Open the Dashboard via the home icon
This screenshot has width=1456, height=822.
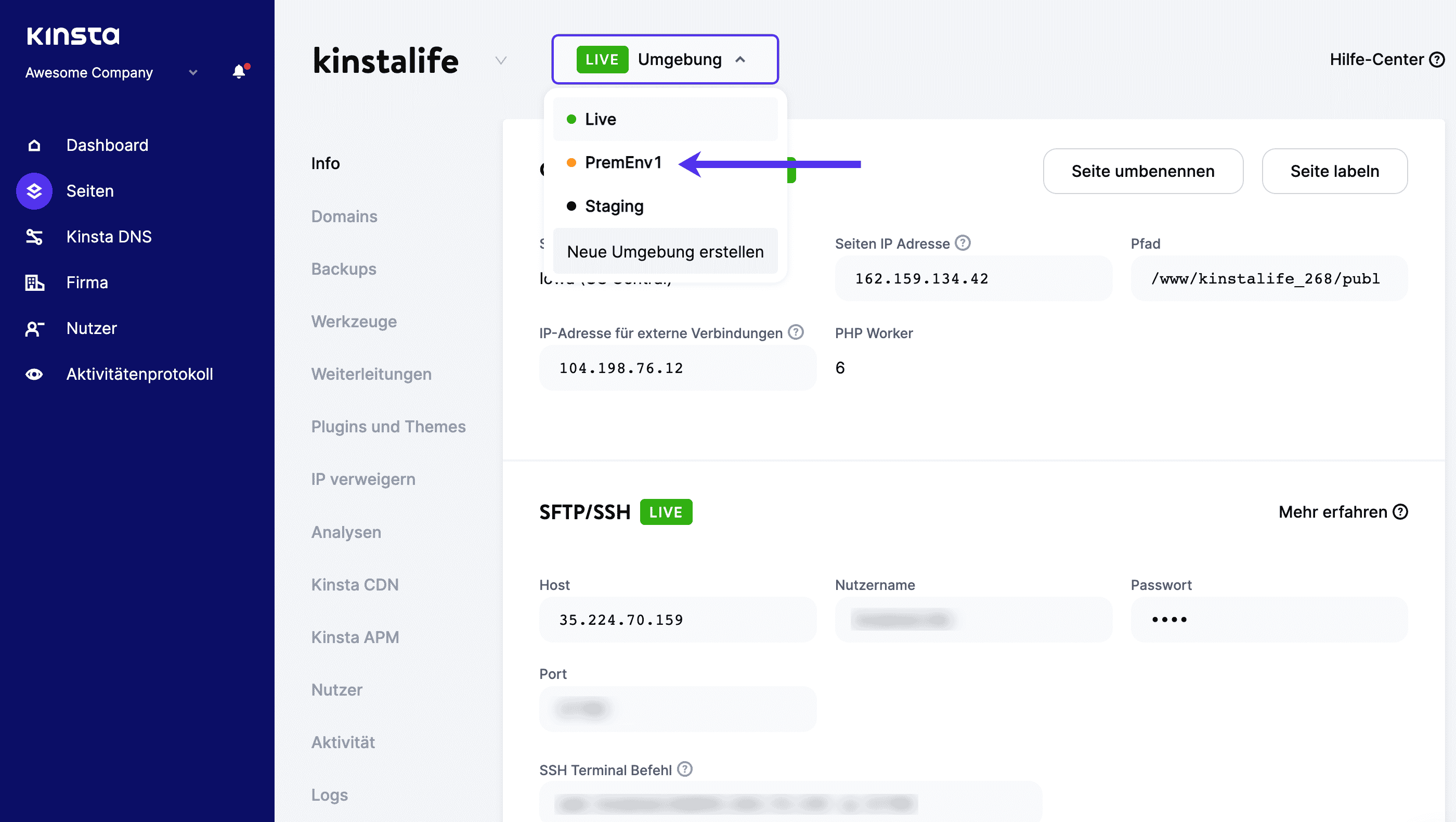34,145
